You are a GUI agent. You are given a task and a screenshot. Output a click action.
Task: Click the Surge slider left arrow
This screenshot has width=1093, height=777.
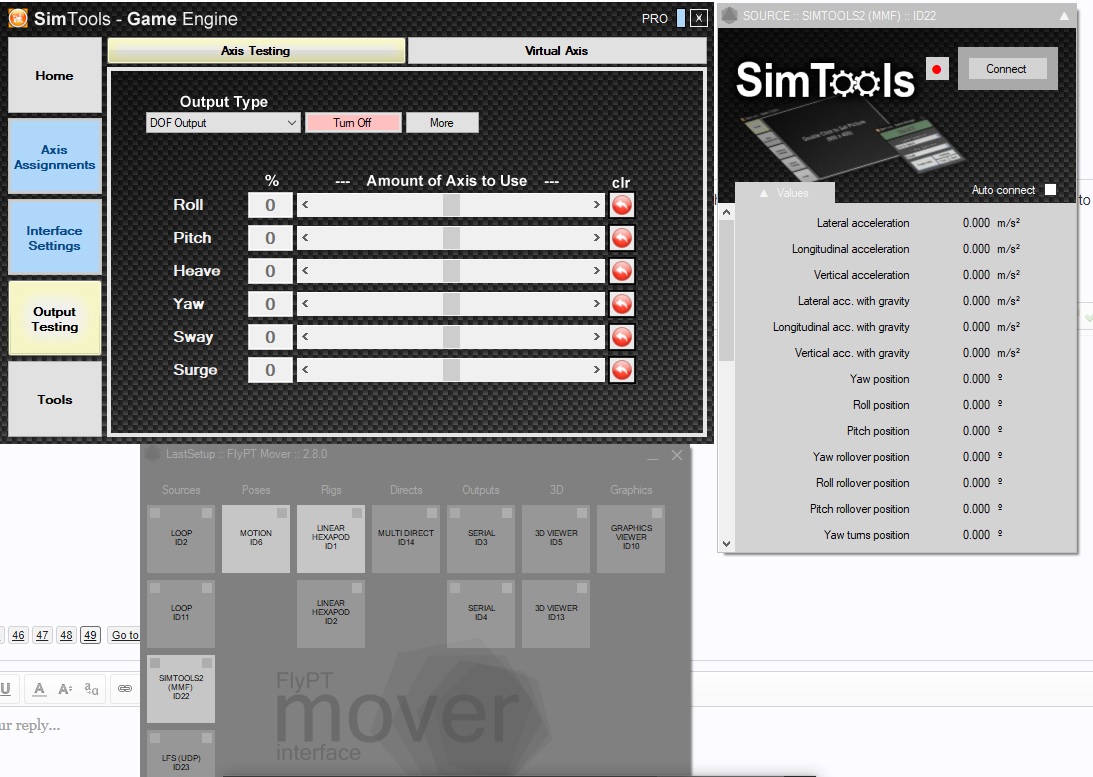coord(305,369)
